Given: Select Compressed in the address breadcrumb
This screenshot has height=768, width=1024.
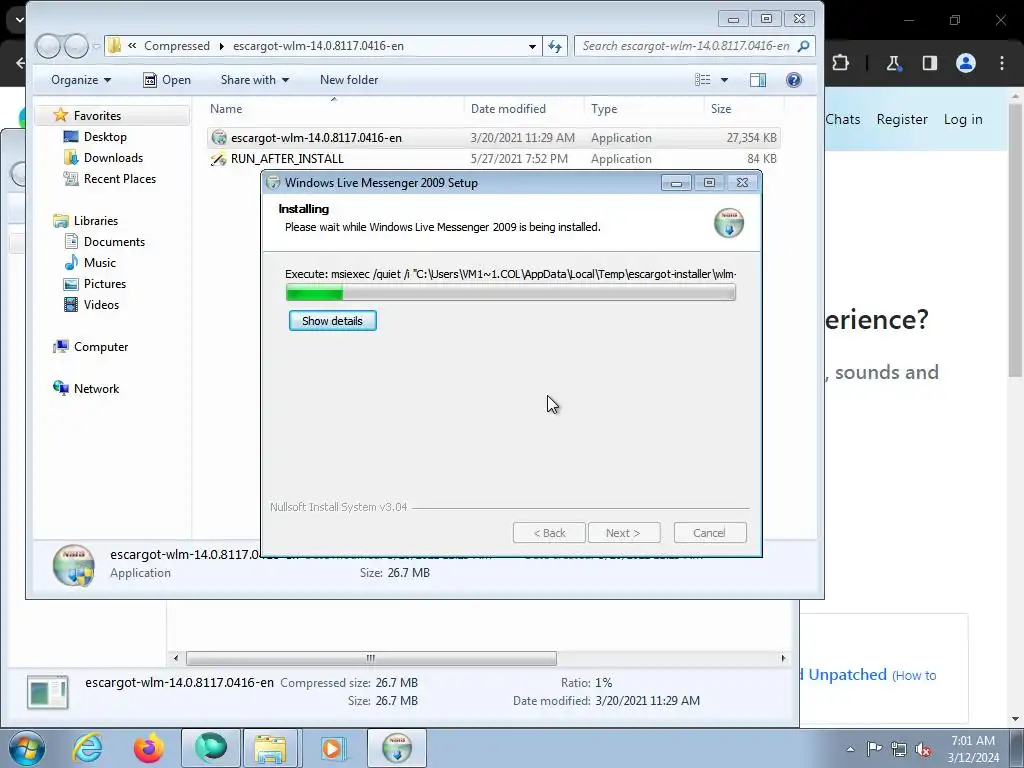Looking at the screenshot, I should (x=177, y=46).
